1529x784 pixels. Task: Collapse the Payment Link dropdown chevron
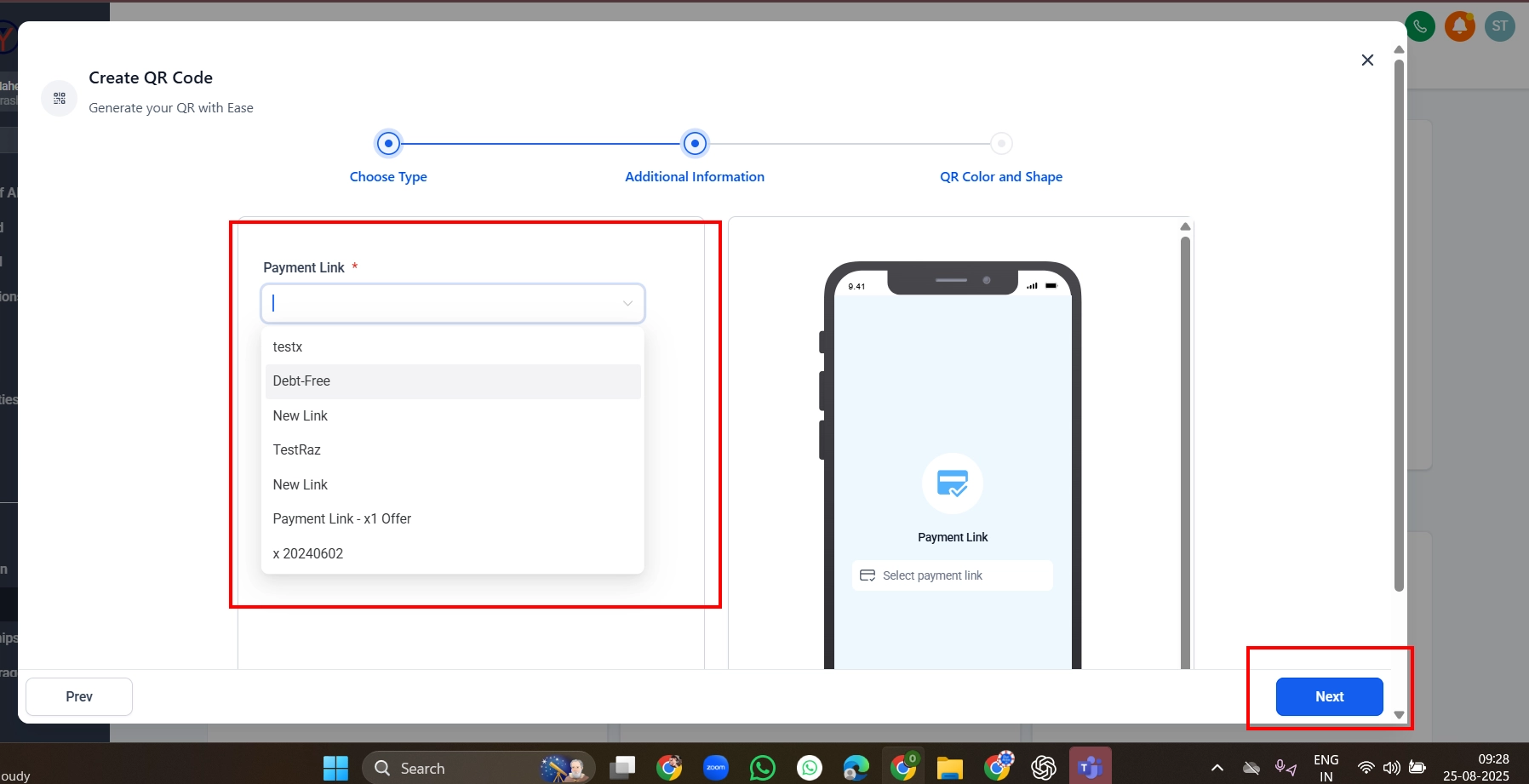[627, 304]
